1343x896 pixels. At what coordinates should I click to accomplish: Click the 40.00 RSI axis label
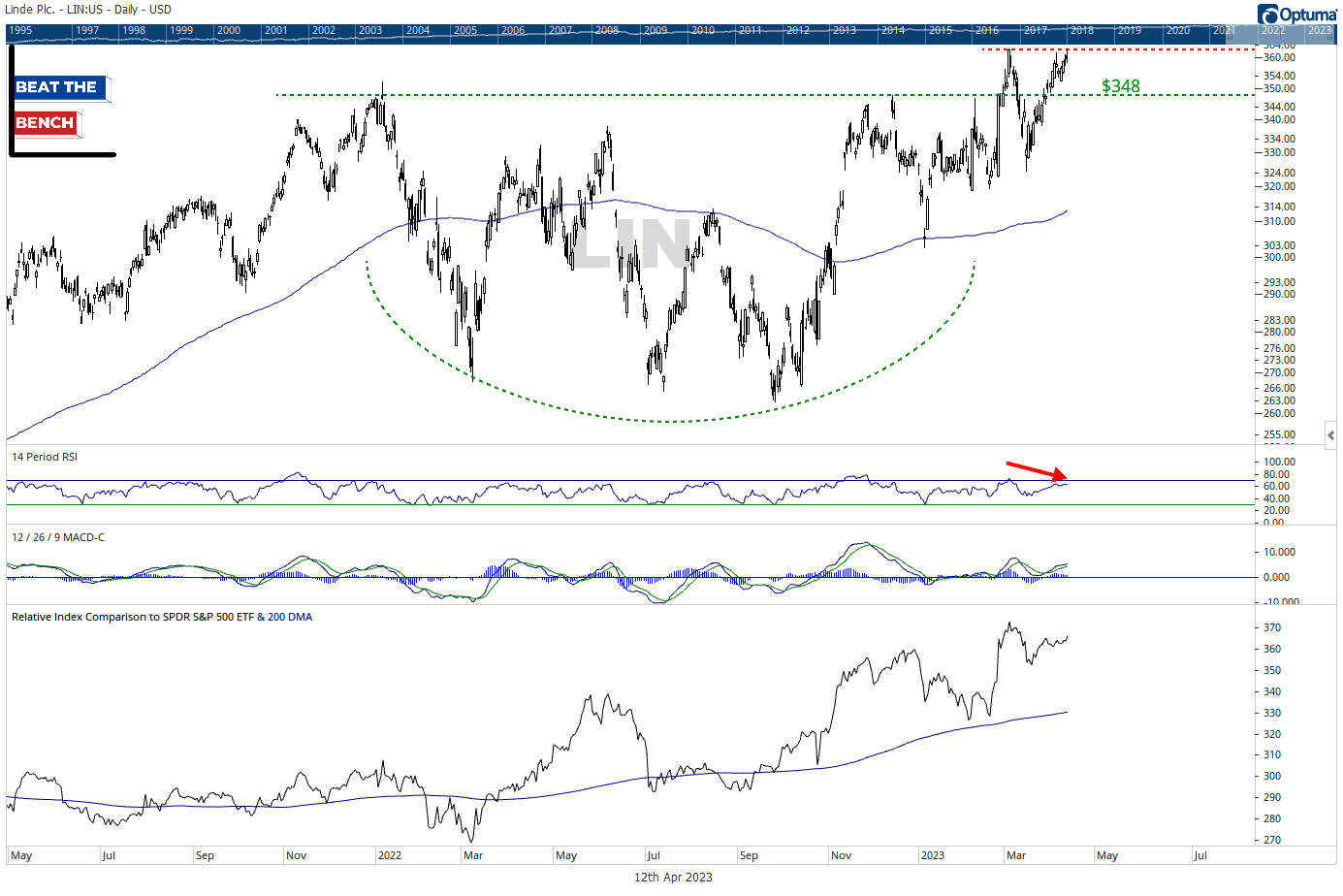(1277, 498)
